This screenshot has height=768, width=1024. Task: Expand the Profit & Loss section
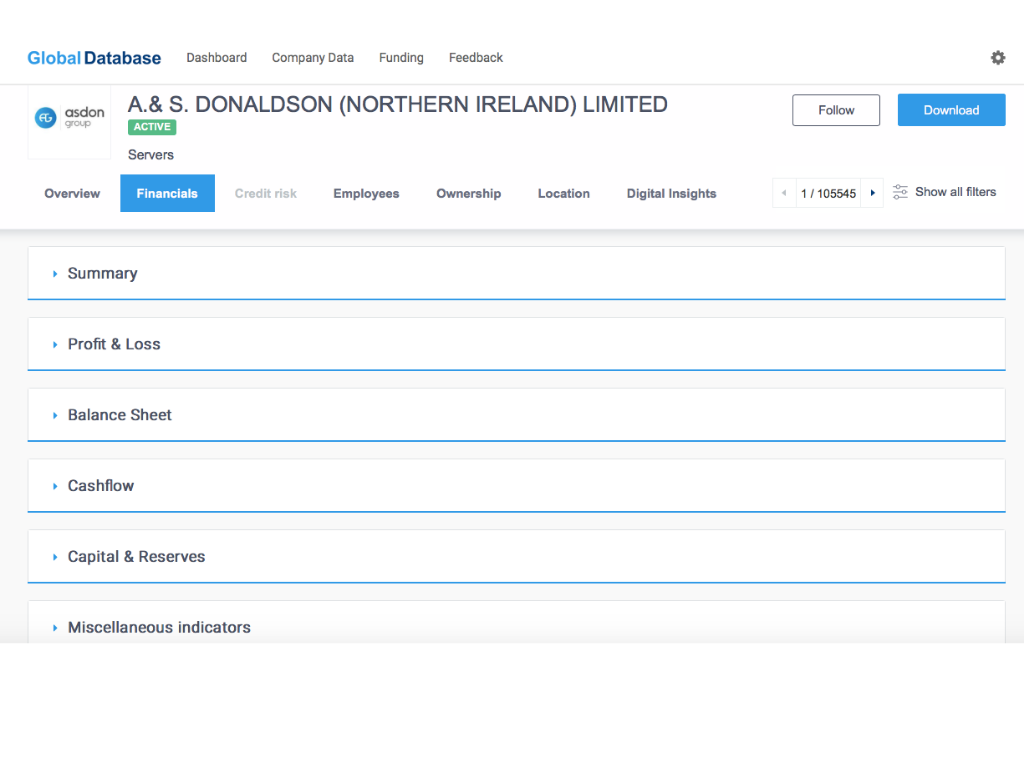pyautogui.click(x=113, y=344)
